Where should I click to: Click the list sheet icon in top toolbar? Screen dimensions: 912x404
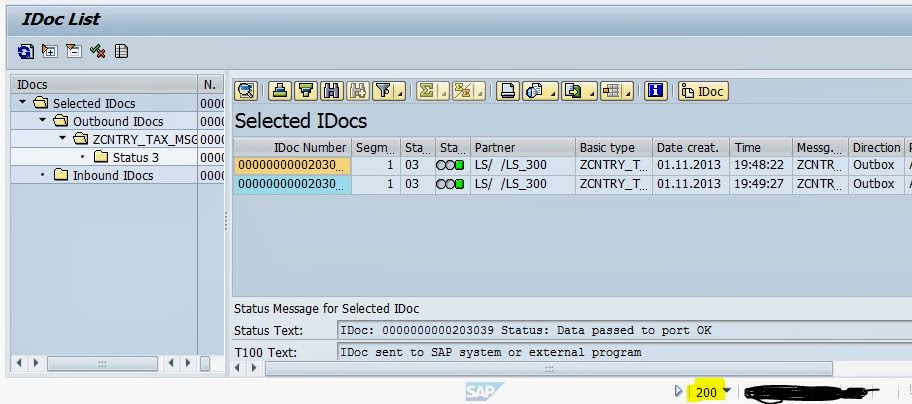click(x=121, y=51)
